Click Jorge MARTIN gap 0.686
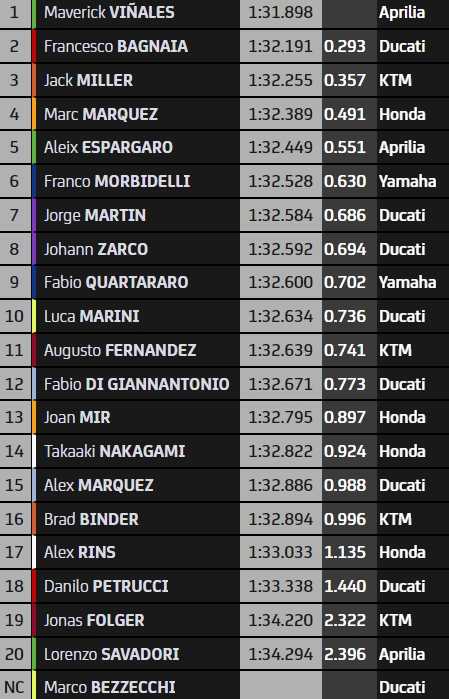Viewport: 449px width, 699px height. coord(345,215)
